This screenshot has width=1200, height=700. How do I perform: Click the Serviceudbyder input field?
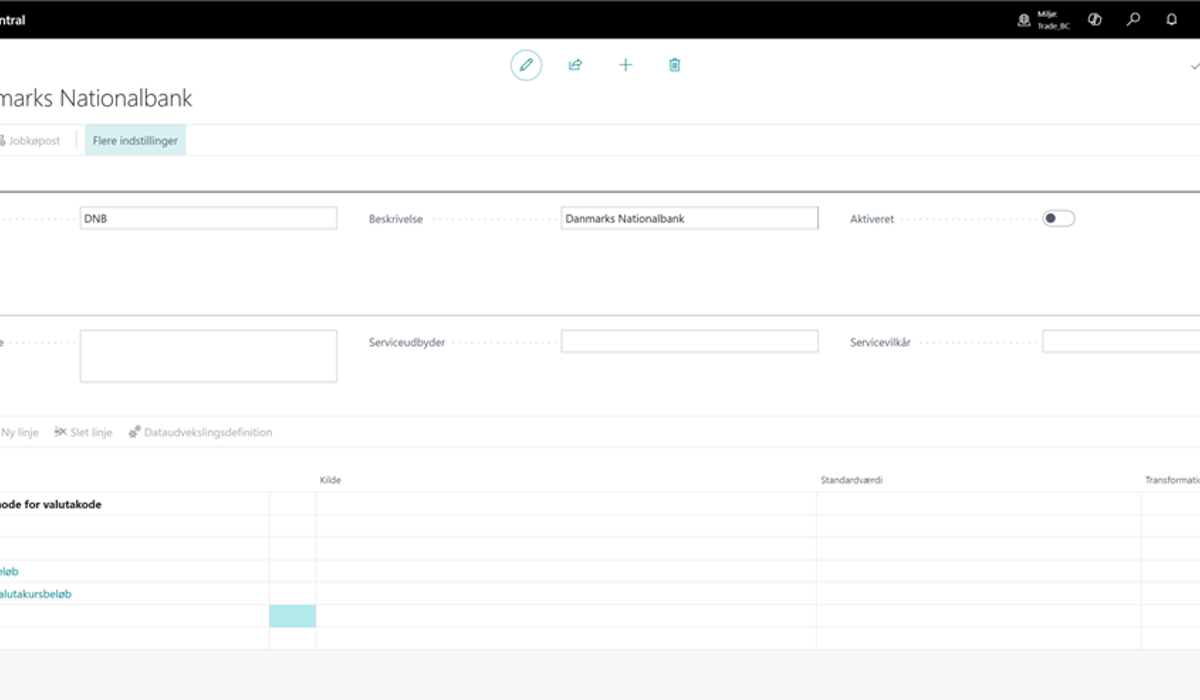[689, 342]
